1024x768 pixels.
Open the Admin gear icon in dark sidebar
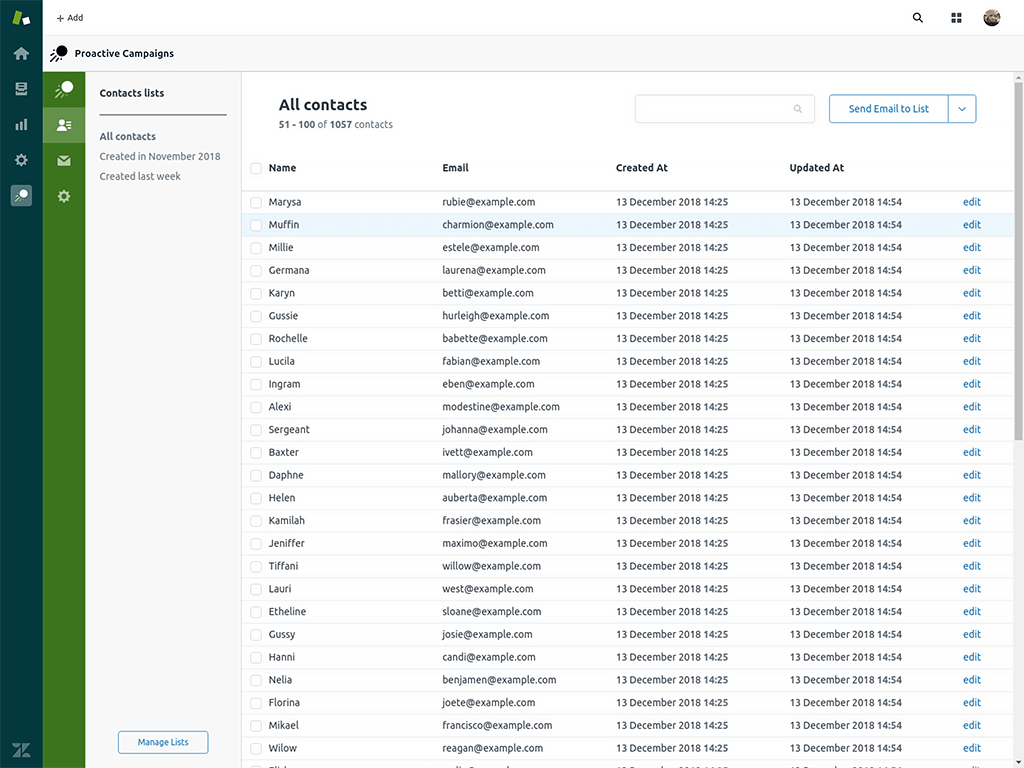click(x=21, y=160)
